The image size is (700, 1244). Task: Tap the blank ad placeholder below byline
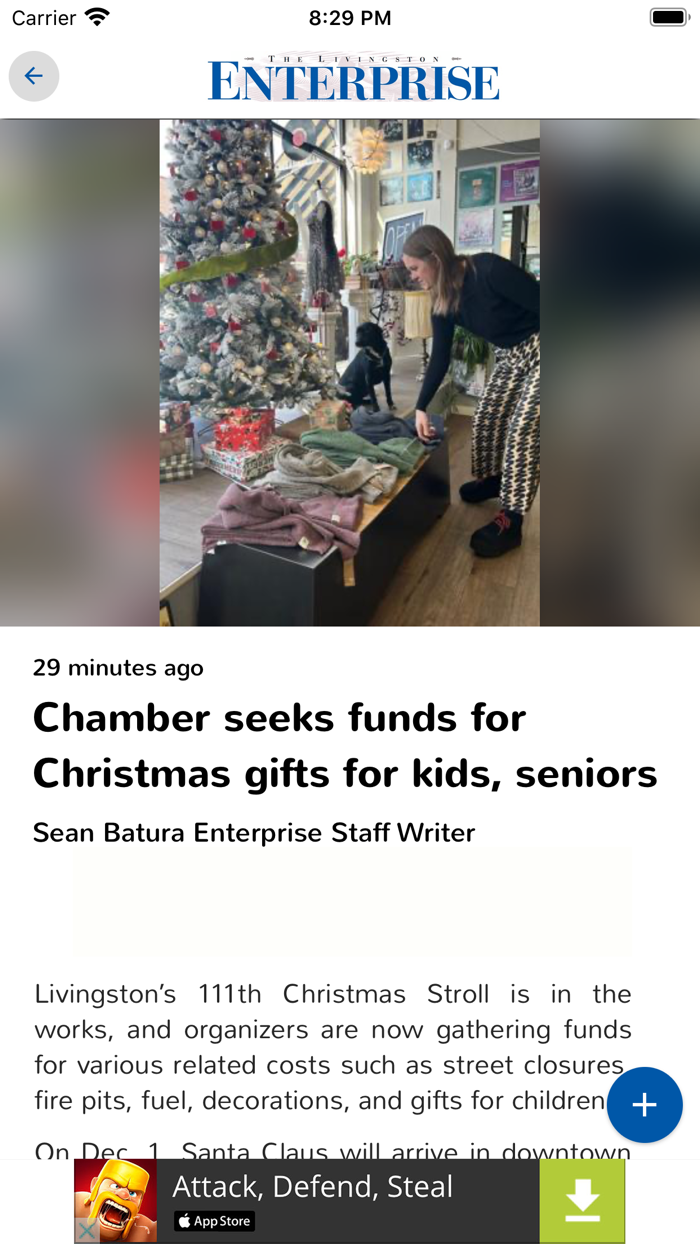coord(351,905)
